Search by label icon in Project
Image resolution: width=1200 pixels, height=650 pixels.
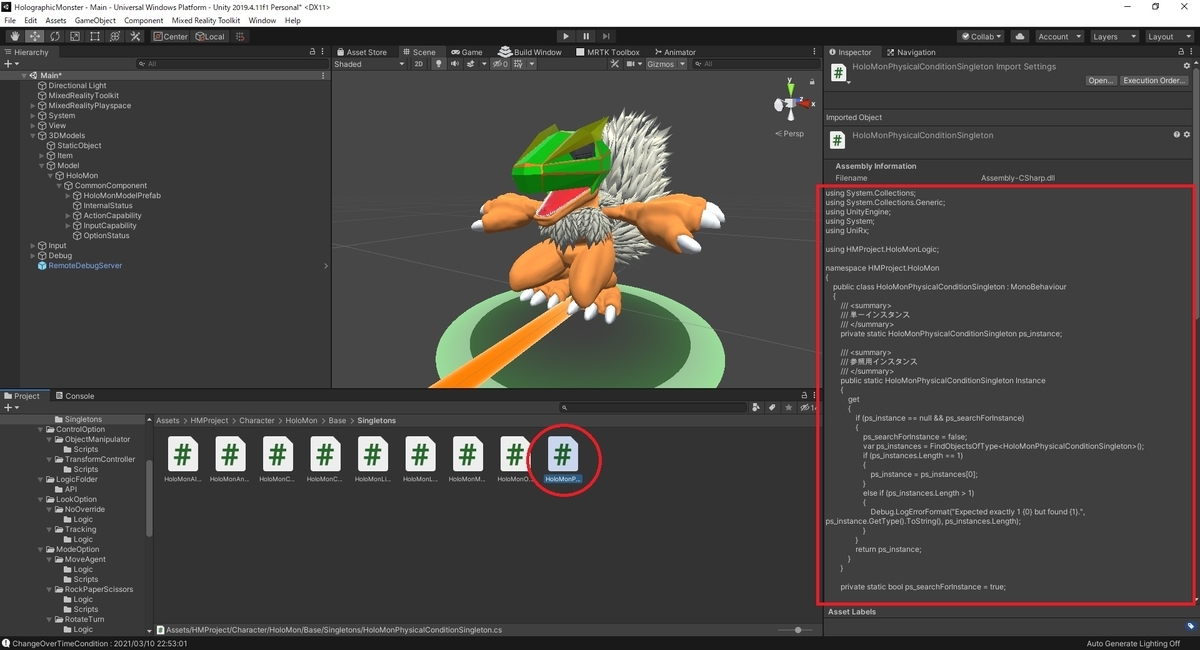(x=771, y=408)
